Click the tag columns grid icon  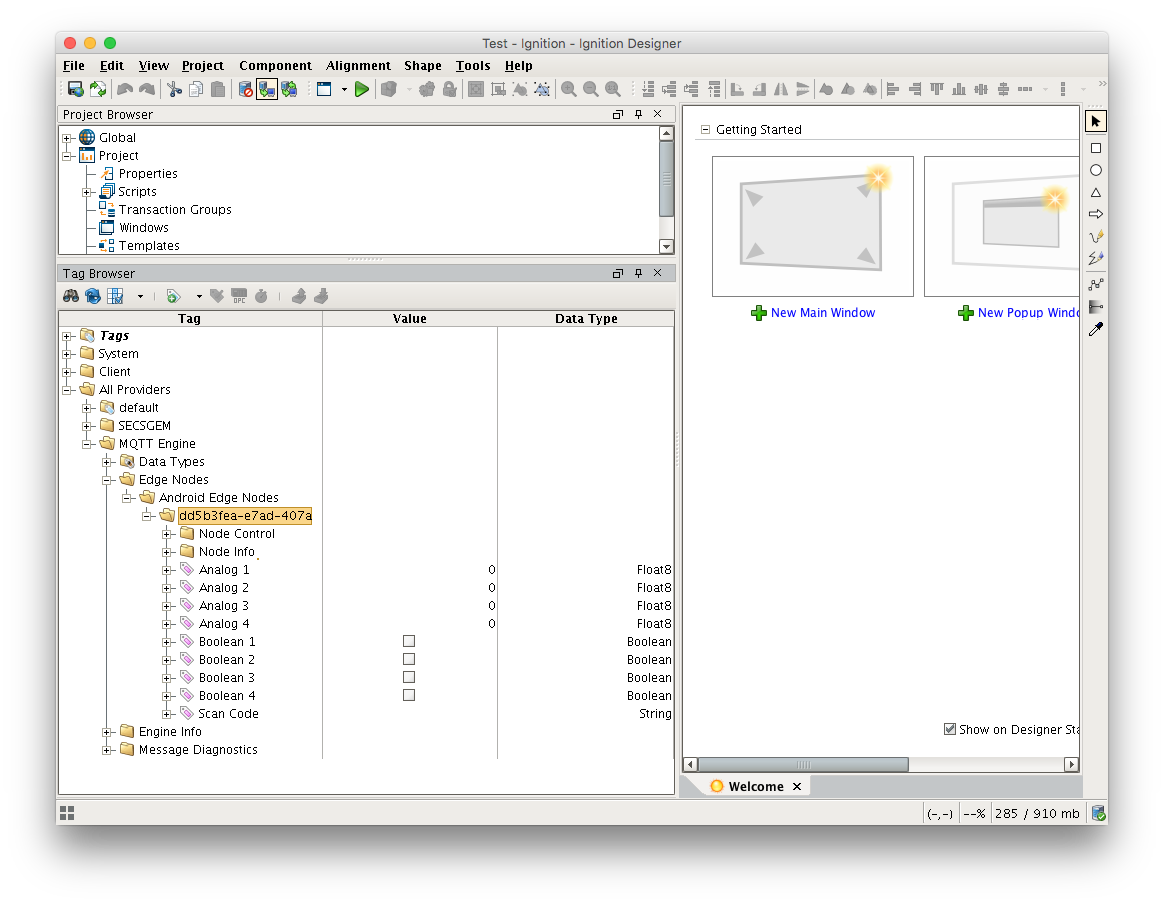pyautogui.click(x=115, y=296)
